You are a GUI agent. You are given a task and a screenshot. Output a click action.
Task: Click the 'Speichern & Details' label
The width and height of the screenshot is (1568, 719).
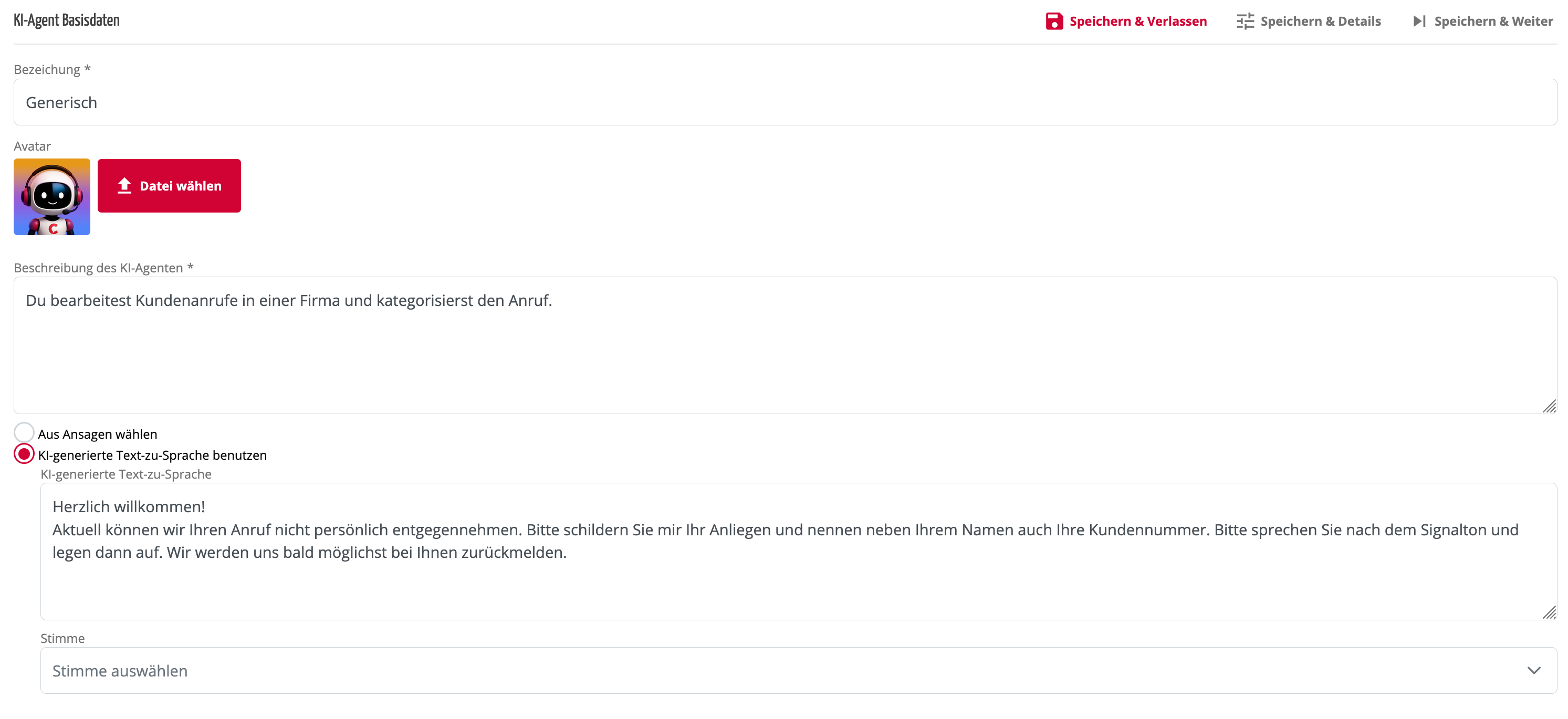coord(1320,22)
